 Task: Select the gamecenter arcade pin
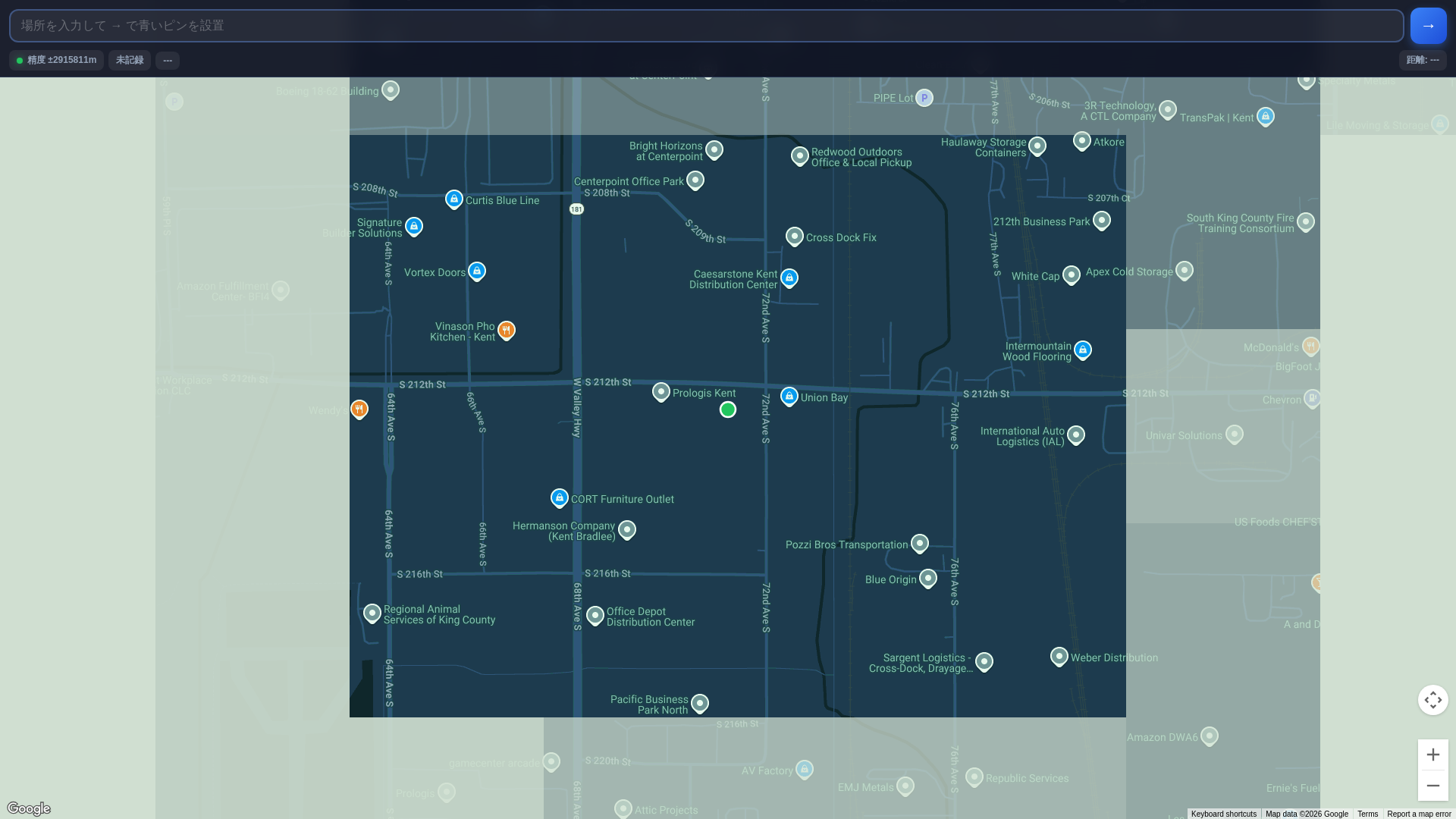click(x=551, y=761)
